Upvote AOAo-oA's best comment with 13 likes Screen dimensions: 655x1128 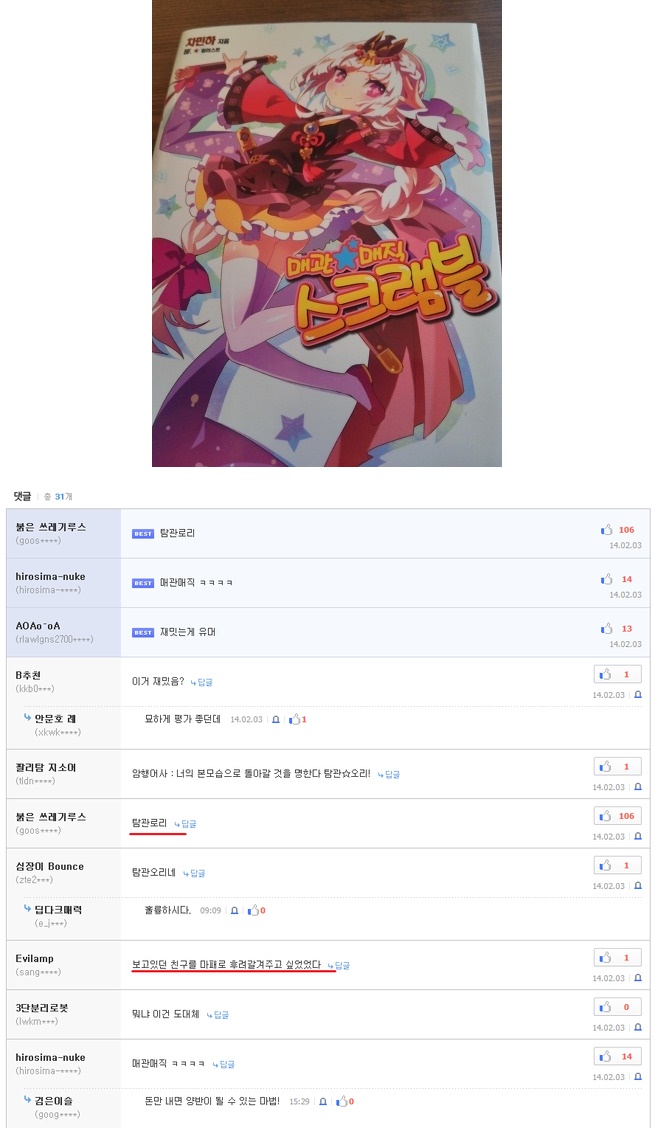click(x=607, y=629)
